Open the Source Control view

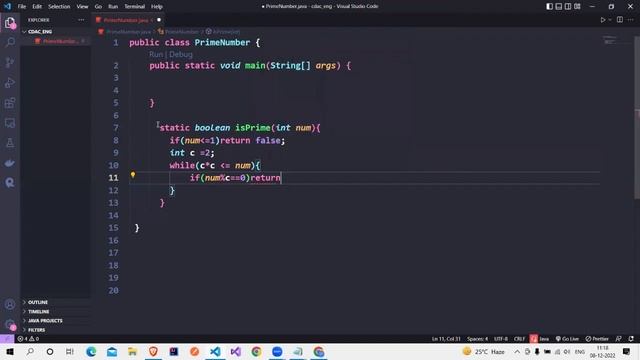10,62
